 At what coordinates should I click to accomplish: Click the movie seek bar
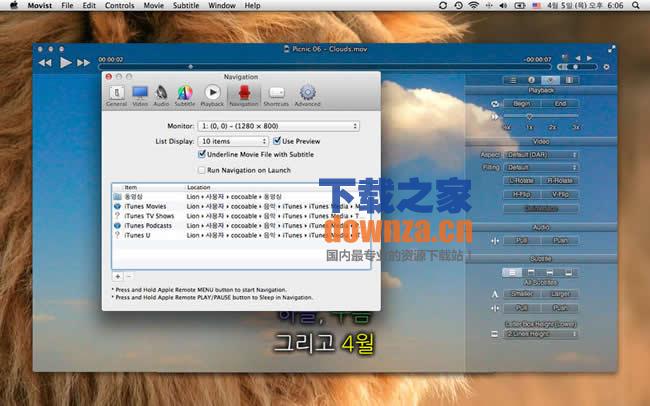pyautogui.click(x=325, y=66)
